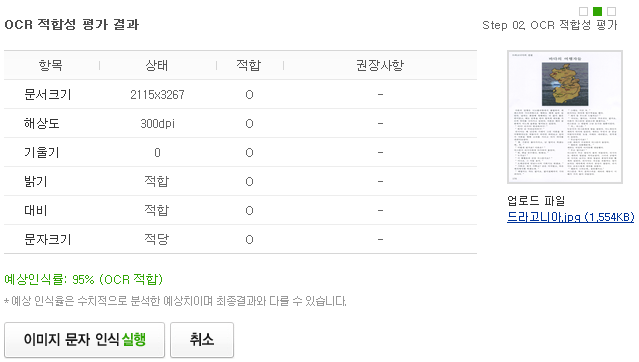Image resolution: width=639 pixels, height=362 pixels.
Task: Click the 권장사항 column header
Action: (380, 65)
